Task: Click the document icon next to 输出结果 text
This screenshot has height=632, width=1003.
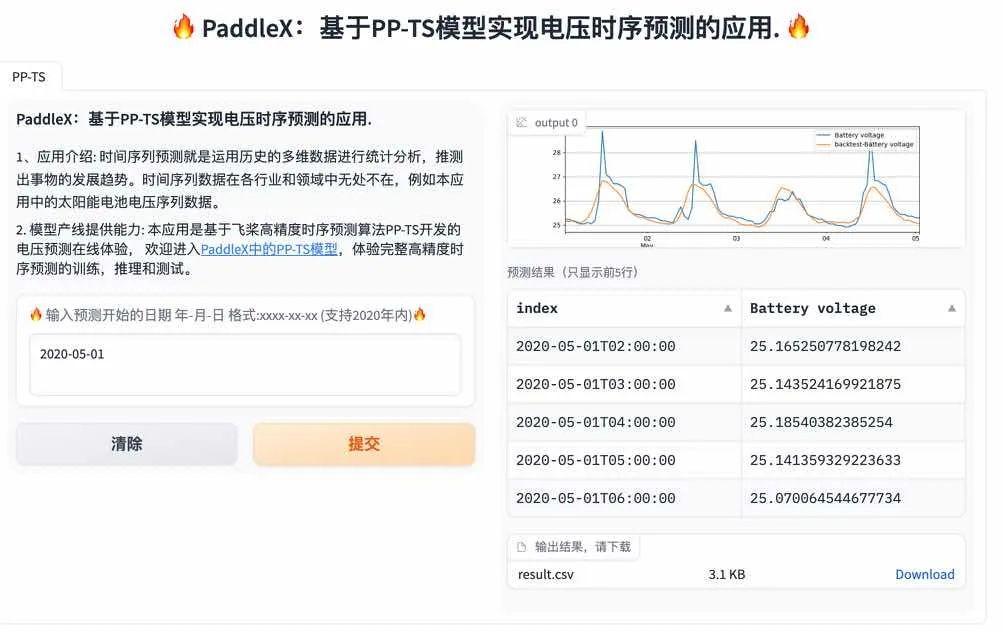Action: [521, 546]
